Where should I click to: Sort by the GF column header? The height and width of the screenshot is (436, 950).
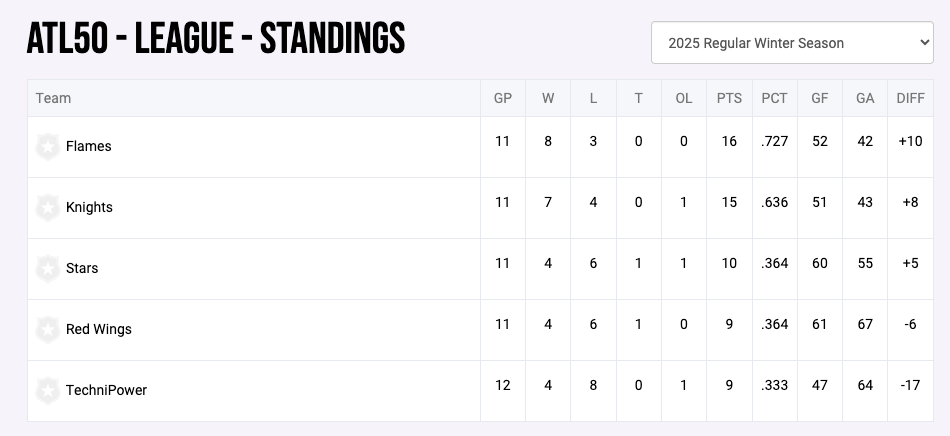pyautogui.click(x=820, y=98)
